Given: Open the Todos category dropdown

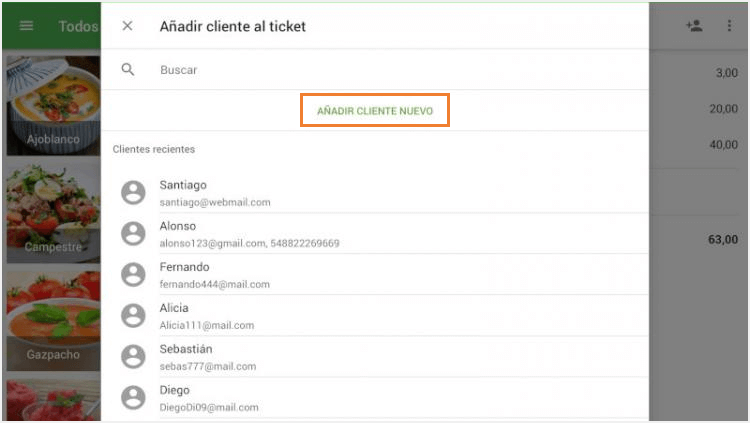Looking at the screenshot, I should (x=78, y=26).
